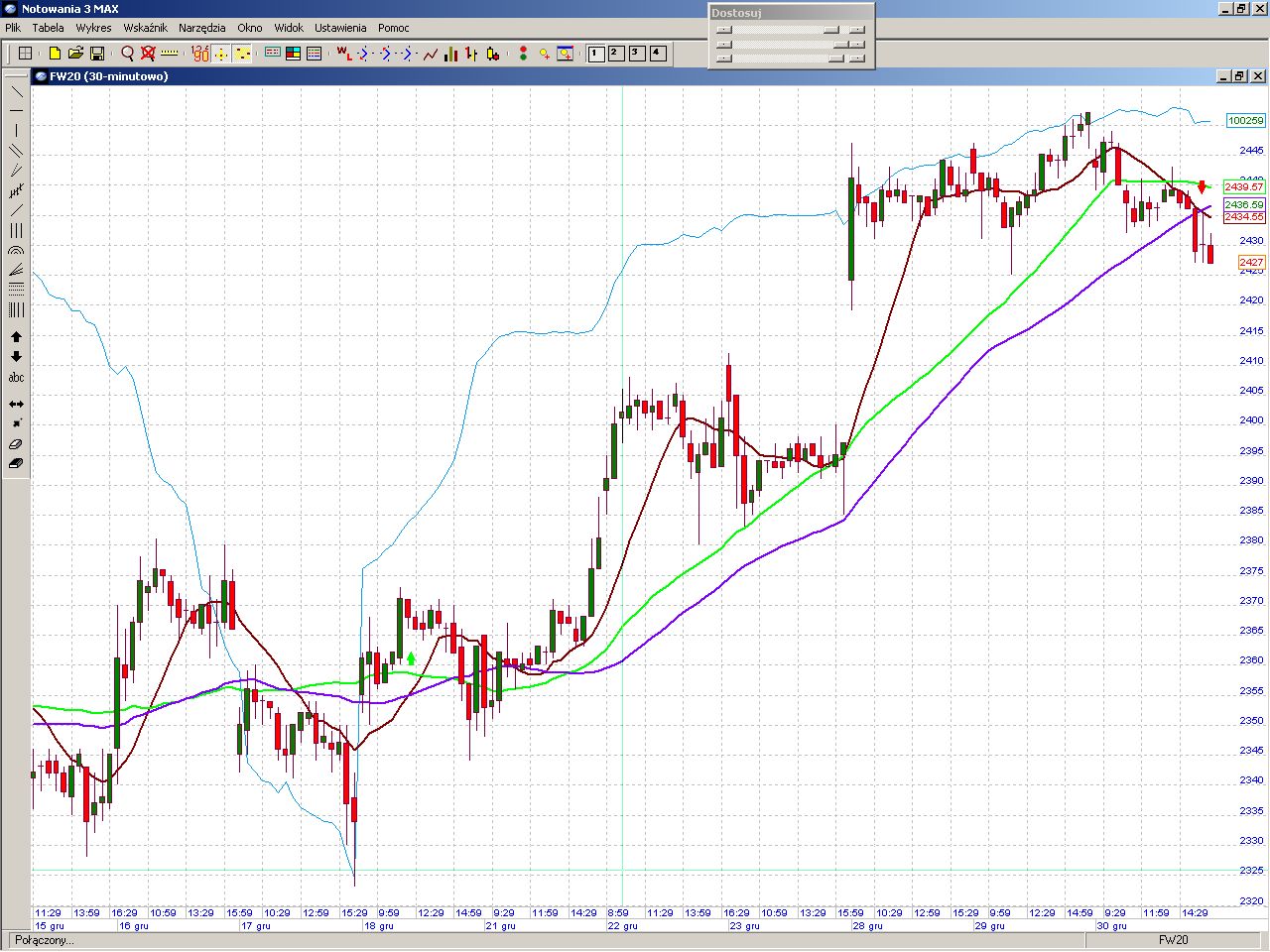Select the vertical line drawing tool

coord(16,131)
